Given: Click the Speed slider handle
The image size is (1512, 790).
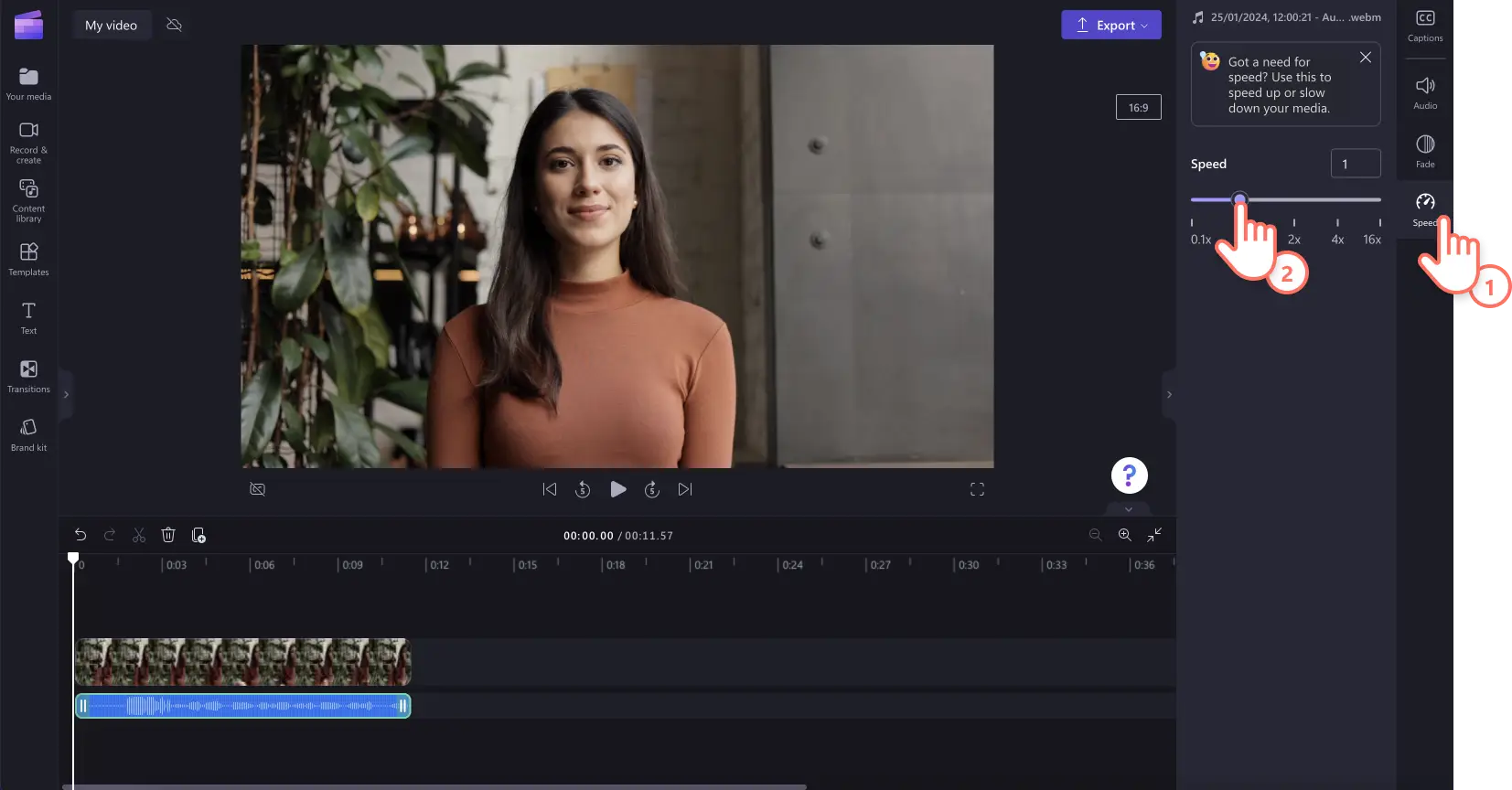Looking at the screenshot, I should tap(1239, 199).
